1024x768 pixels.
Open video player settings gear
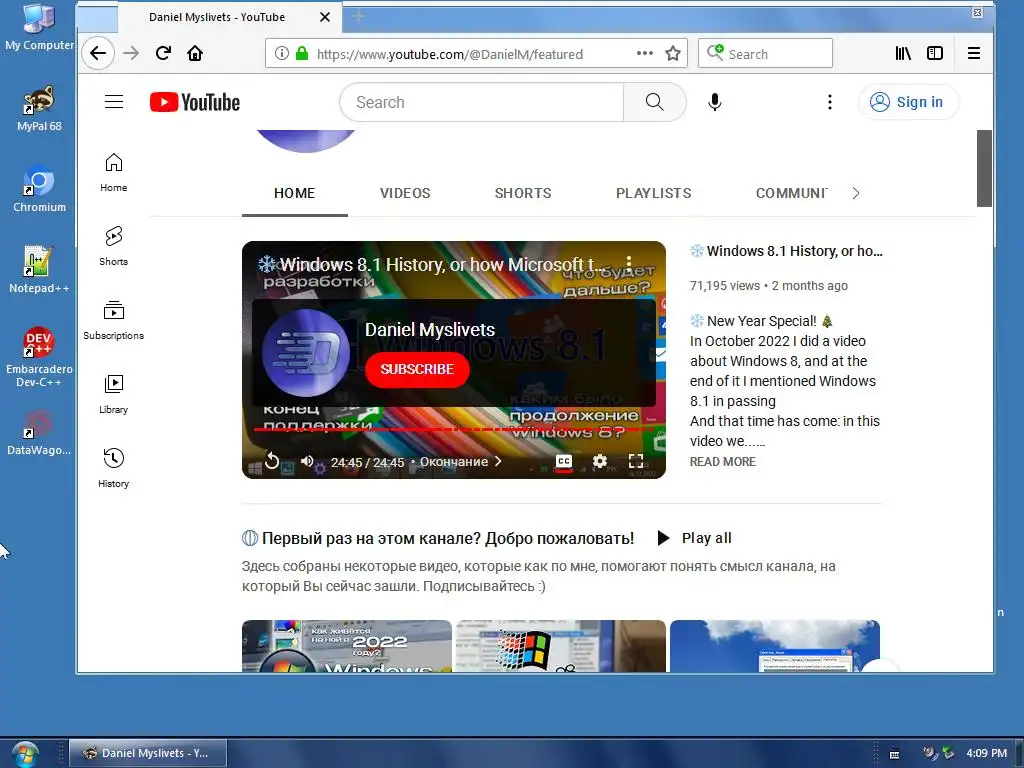point(600,462)
